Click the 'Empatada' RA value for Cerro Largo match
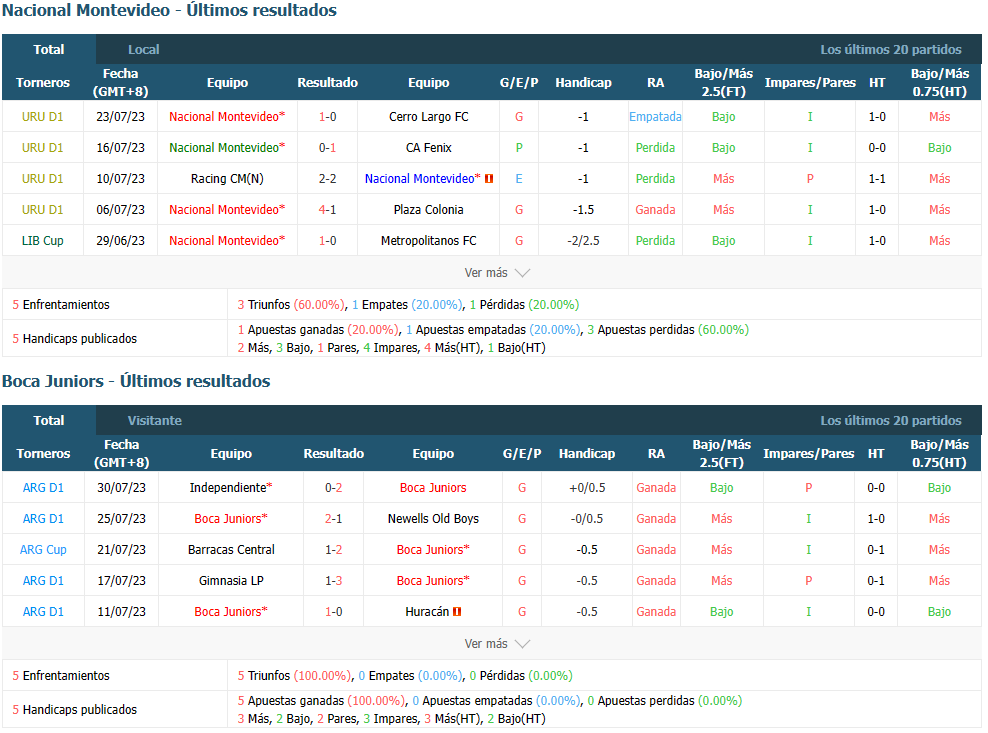This screenshot has height=733, width=988. tap(655, 117)
